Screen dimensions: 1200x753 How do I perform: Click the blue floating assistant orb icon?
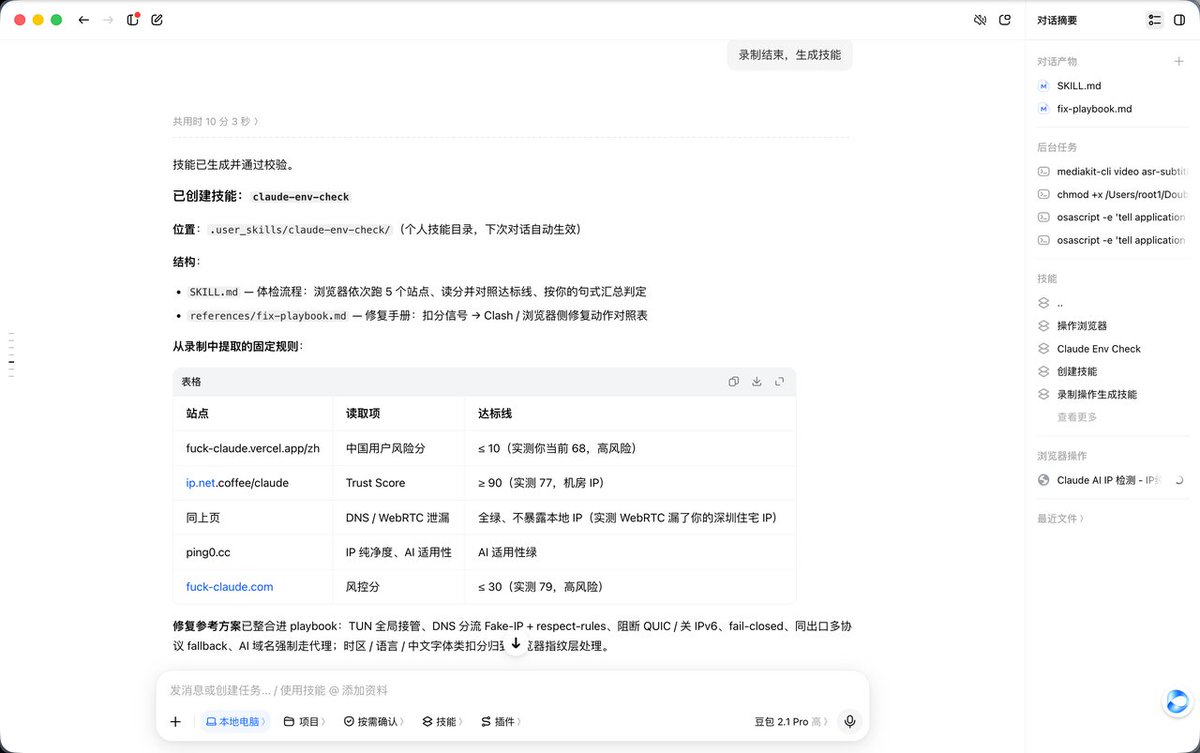[1177, 702]
